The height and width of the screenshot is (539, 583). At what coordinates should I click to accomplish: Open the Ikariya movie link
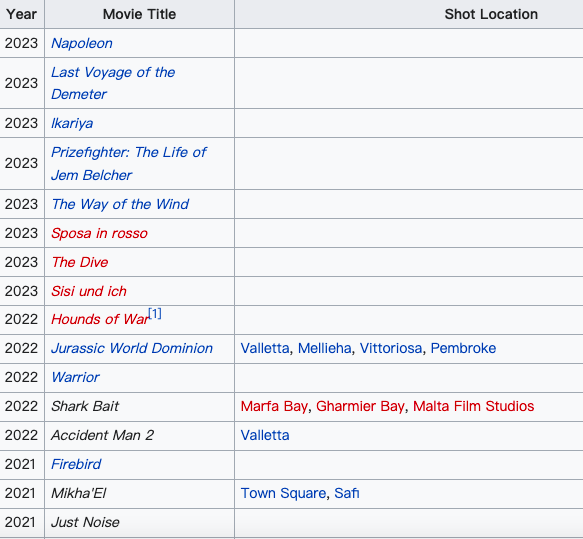(x=72, y=123)
